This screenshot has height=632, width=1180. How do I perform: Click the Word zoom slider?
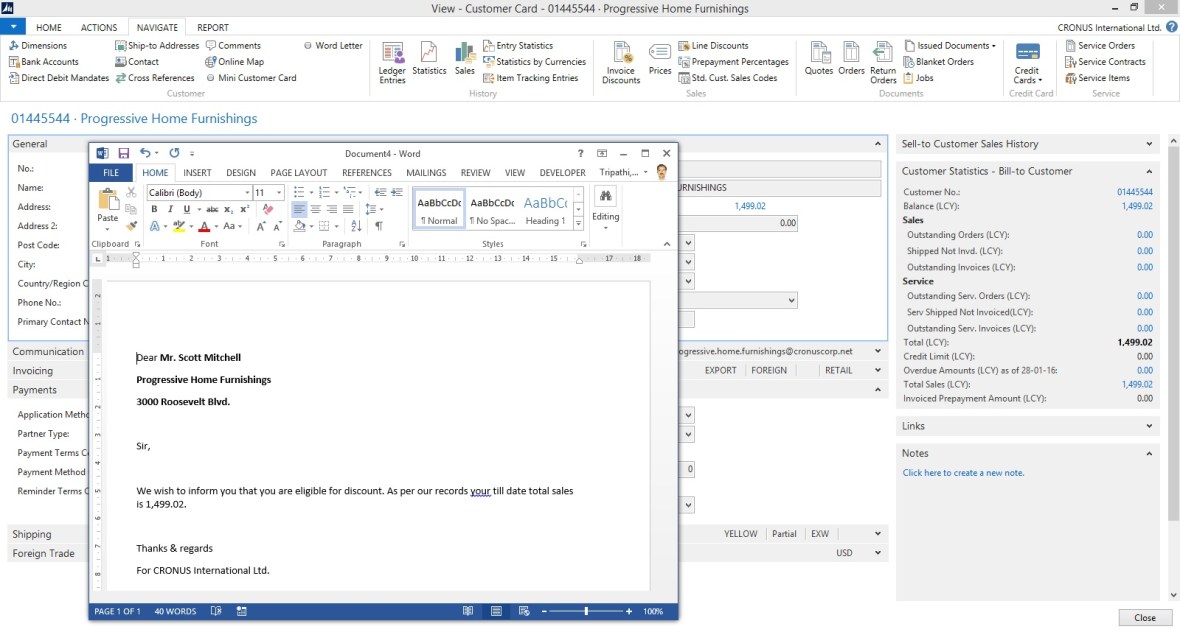586,611
